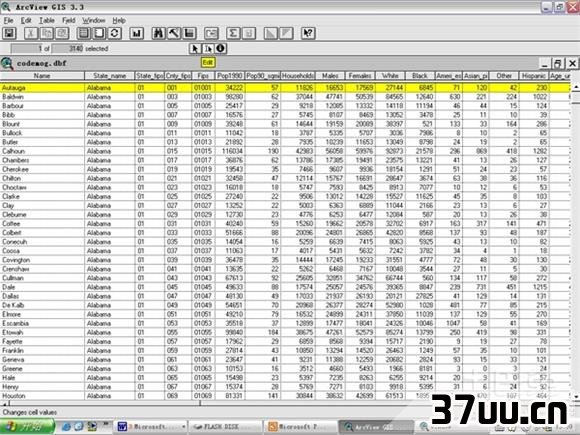Open the Field menu
The width and height of the screenshot is (580, 435).
pos(68,20)
